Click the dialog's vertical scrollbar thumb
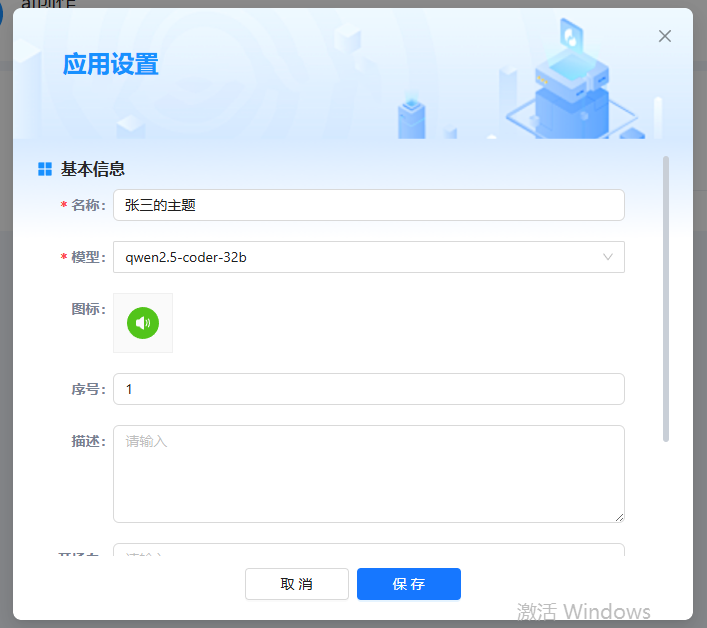This screenshot has width=707, height=628. (x=666, y=298)
